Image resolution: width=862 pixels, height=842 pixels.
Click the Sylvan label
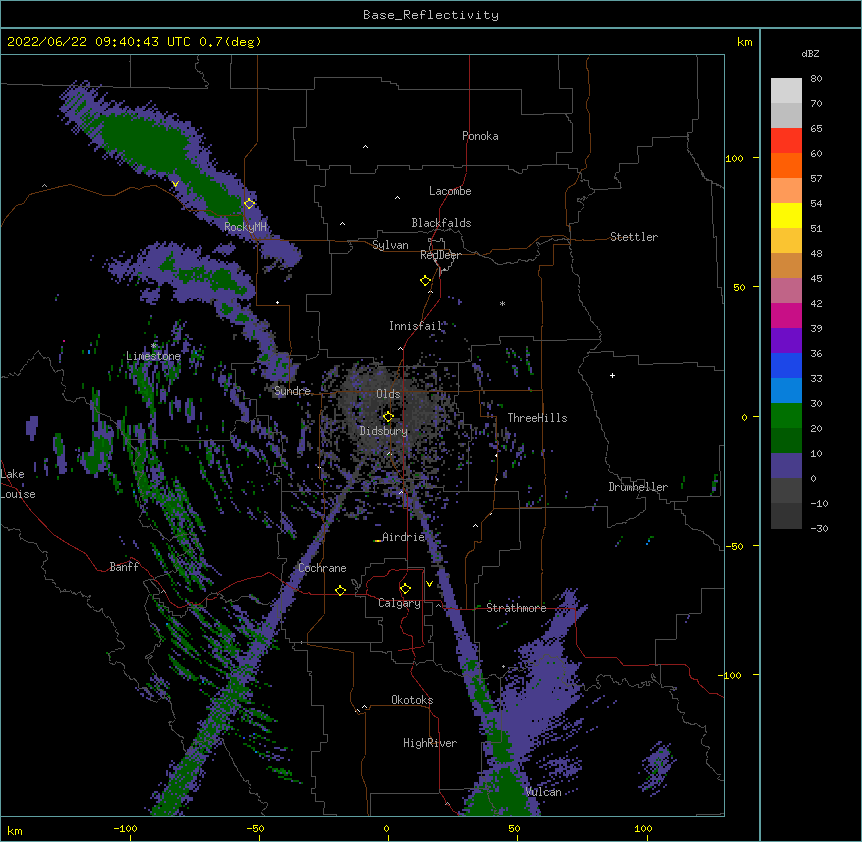click(x=390, y=245)
